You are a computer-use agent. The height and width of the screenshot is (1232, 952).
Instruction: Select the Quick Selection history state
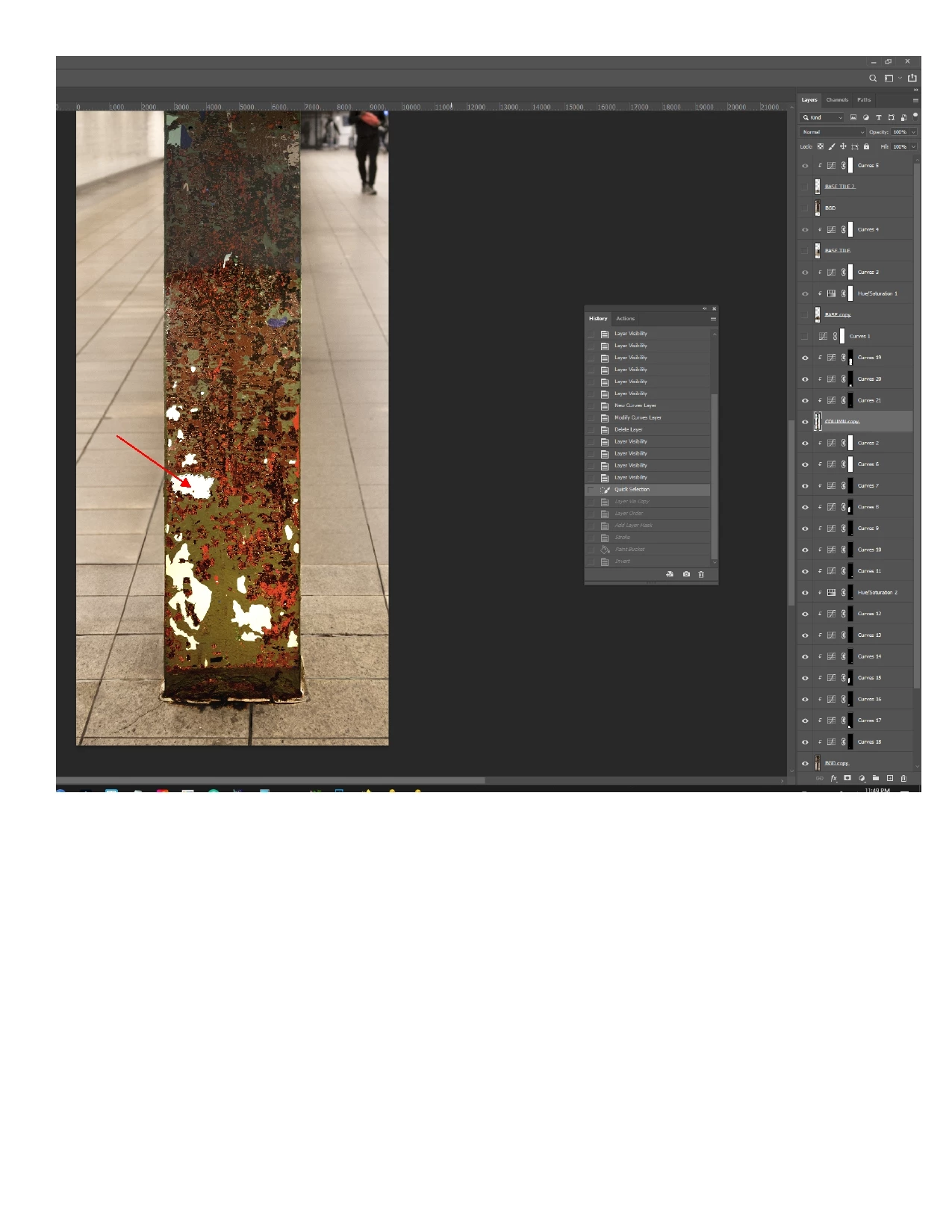click(647, 490)
